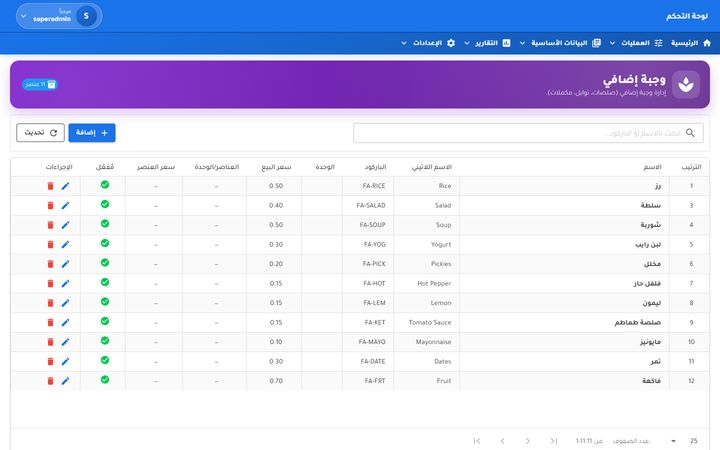Delete the Rice item with trash icon
The width and height of the screenshot is (720, 450).
click(x=51, y=186)
